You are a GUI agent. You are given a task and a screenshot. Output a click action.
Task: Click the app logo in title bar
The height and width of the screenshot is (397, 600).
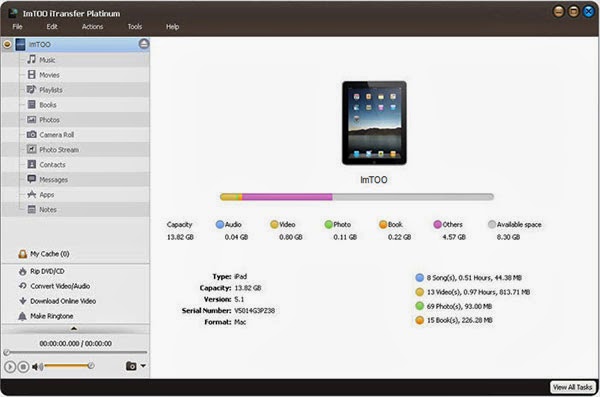coord(13,13)
